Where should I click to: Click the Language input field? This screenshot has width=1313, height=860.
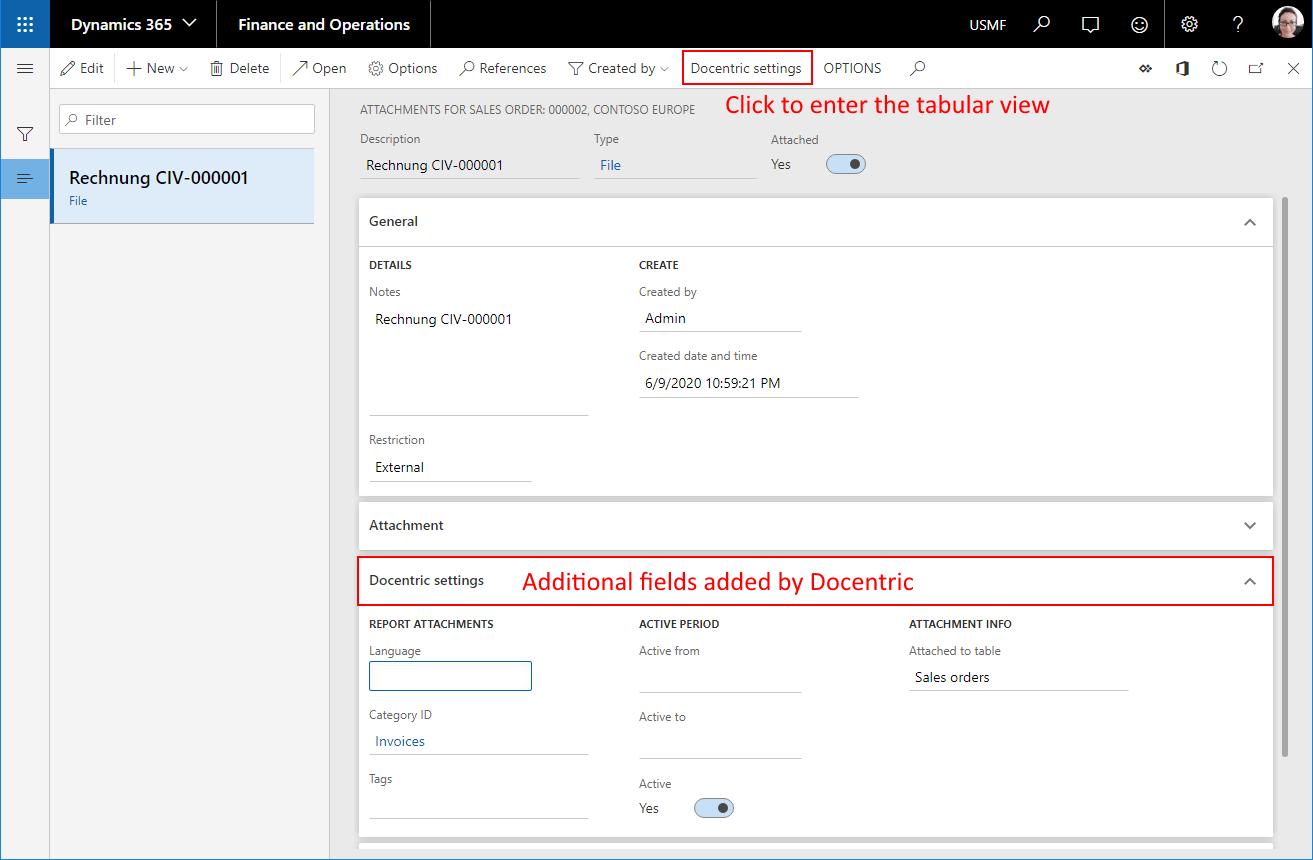click(450, 676)
